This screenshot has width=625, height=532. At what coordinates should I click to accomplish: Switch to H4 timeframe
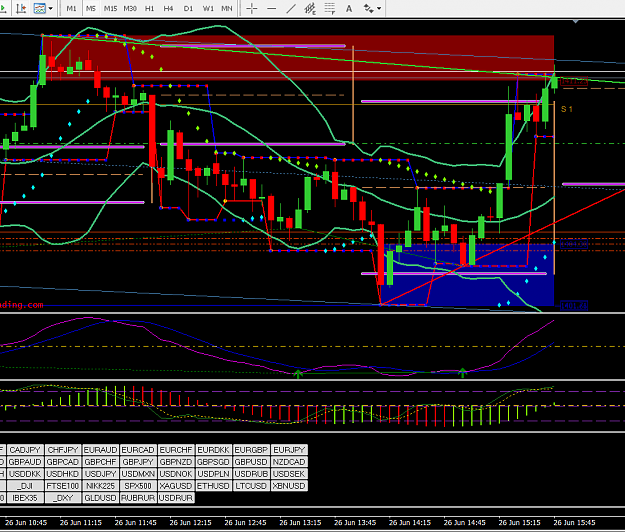click(169, 8)
